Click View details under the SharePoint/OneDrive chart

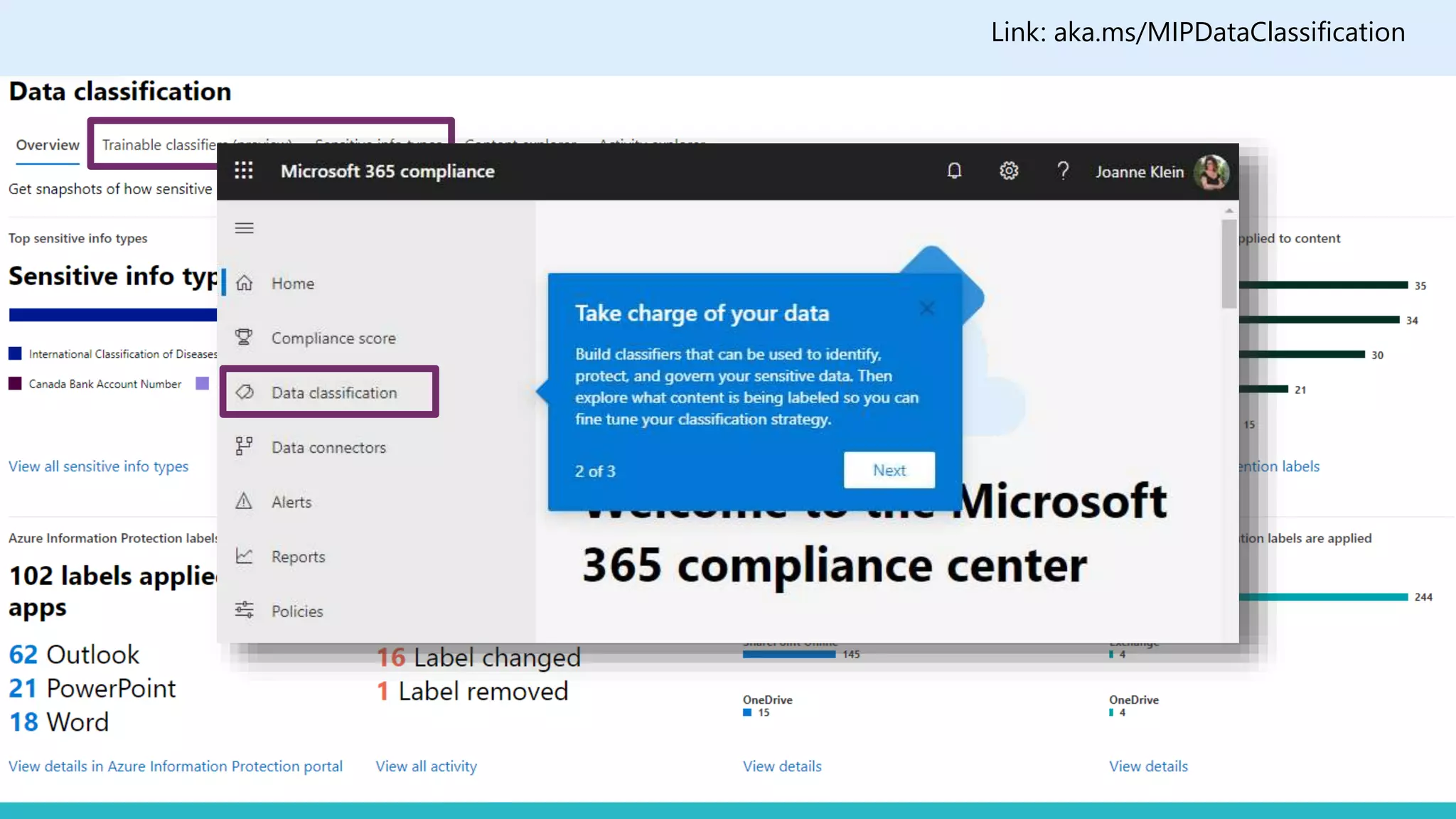tap(782, 766)
